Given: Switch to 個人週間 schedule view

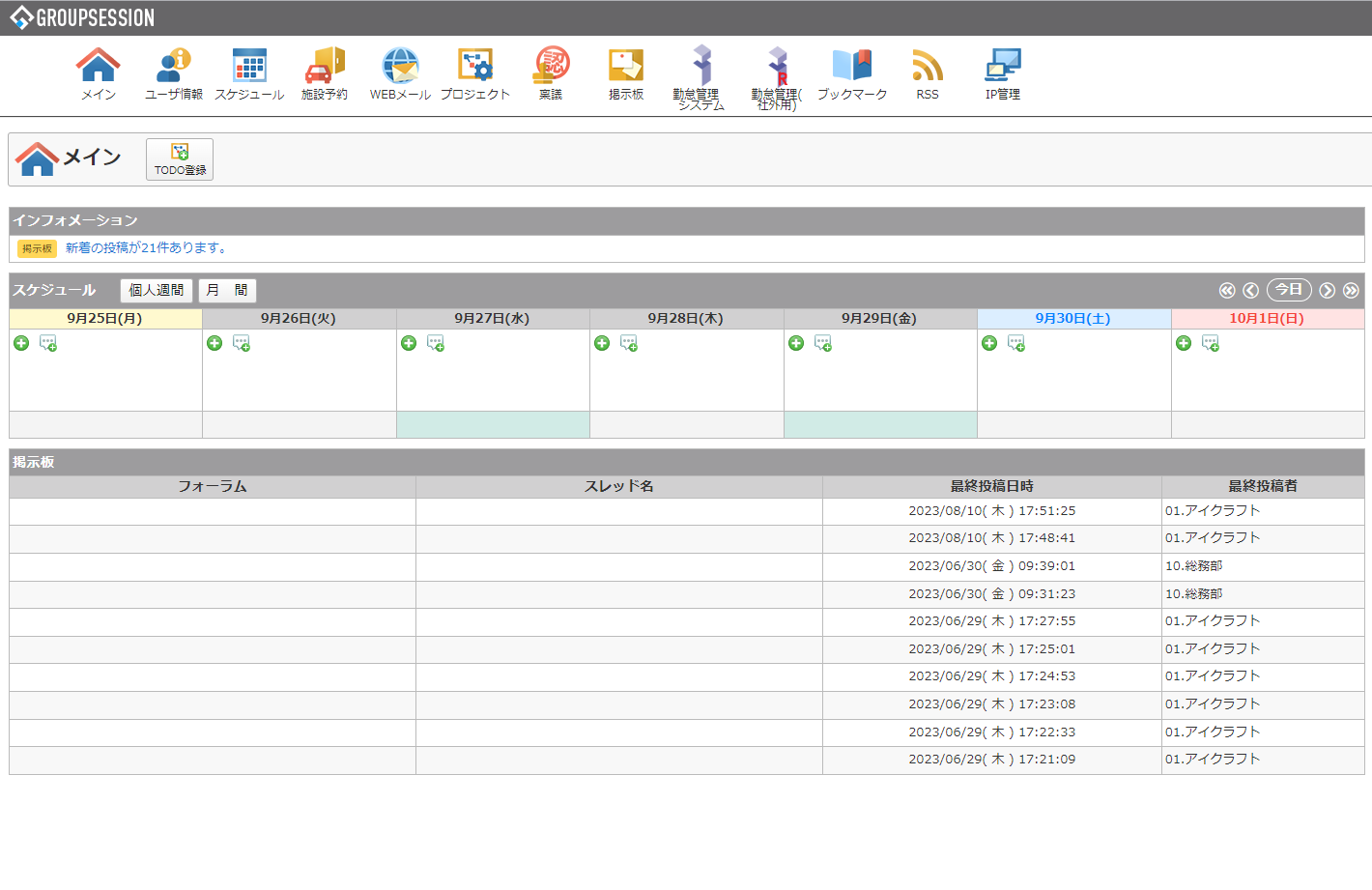Looking at the screenshot, I should click(157, 290).
